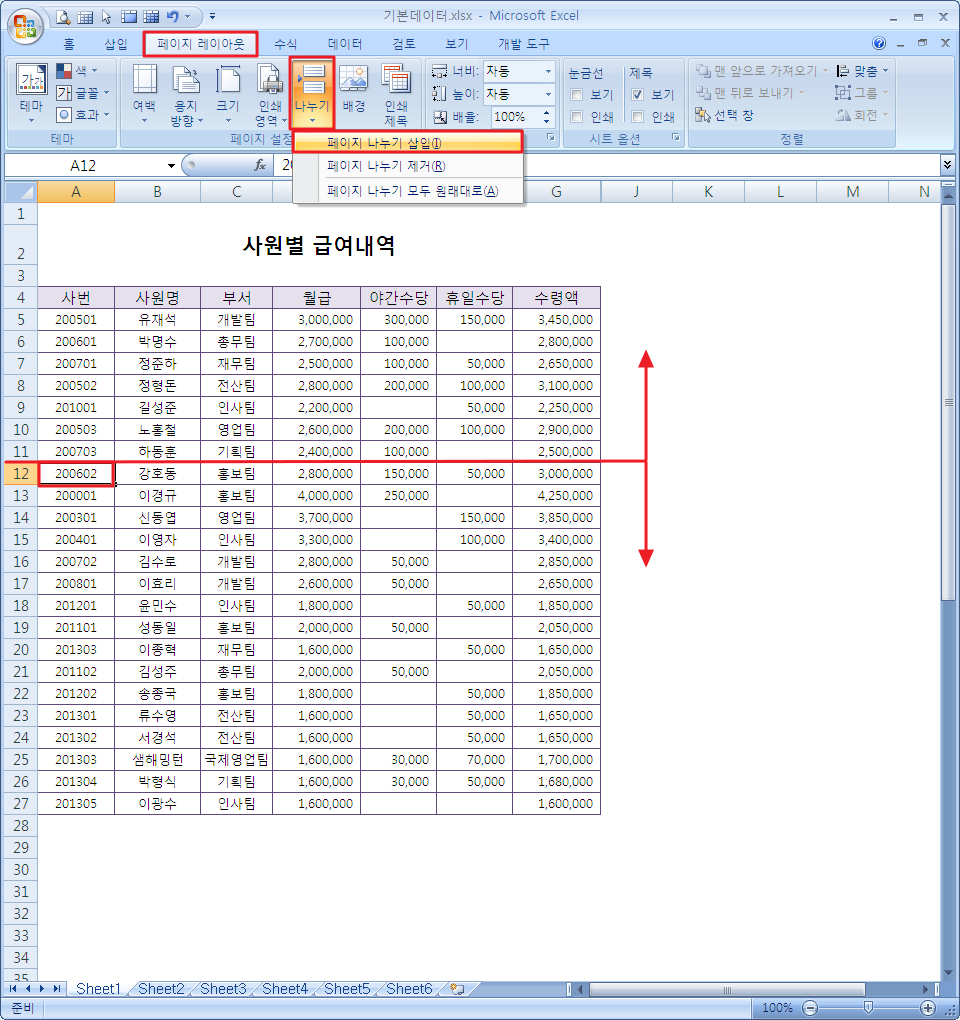Enable 제목 인쇄 (Headings Print) checkbox
The width and height of the screenshot is (960, 1020).
638,117
